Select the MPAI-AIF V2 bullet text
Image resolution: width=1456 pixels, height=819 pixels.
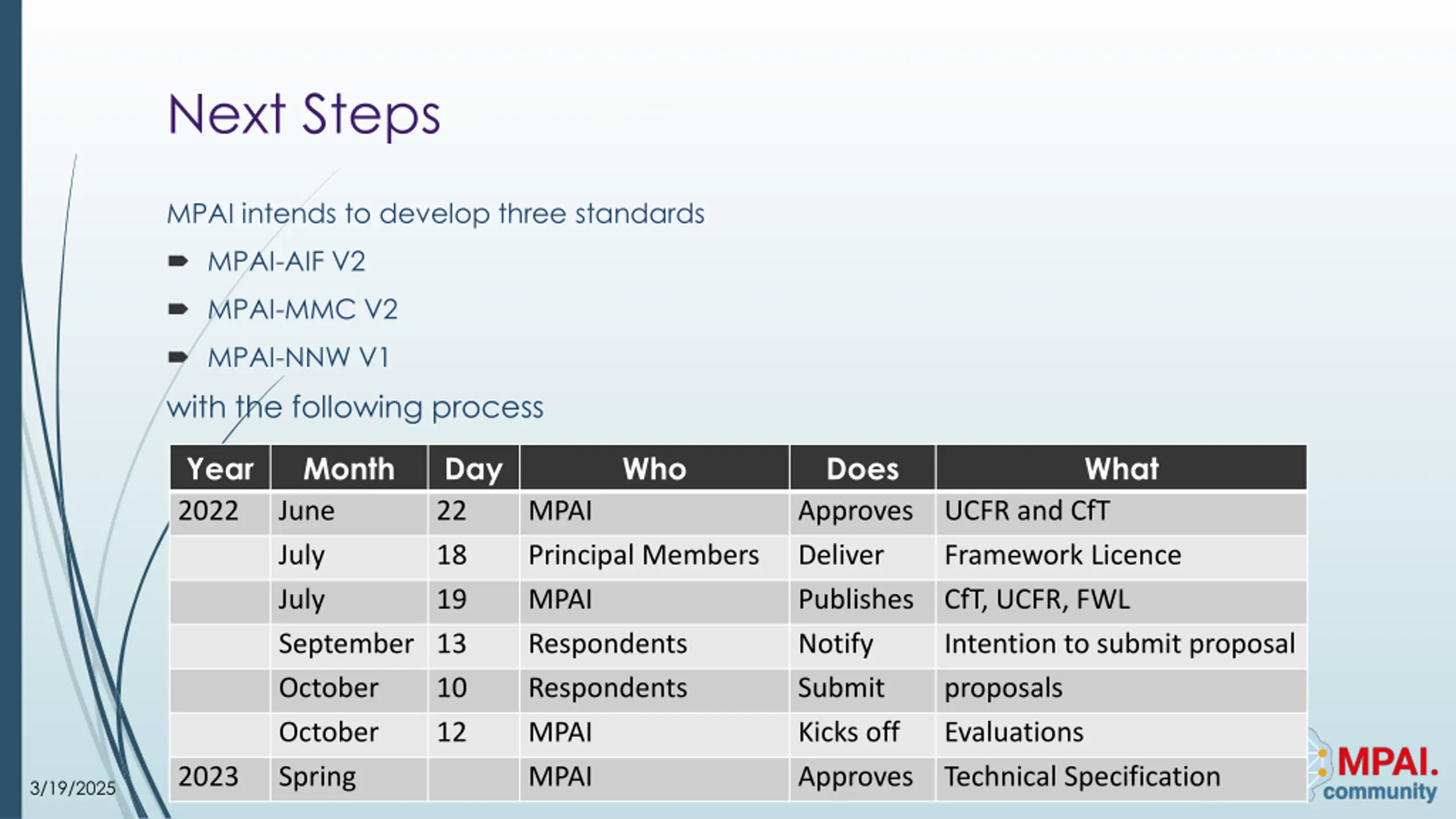pos(286,262)
